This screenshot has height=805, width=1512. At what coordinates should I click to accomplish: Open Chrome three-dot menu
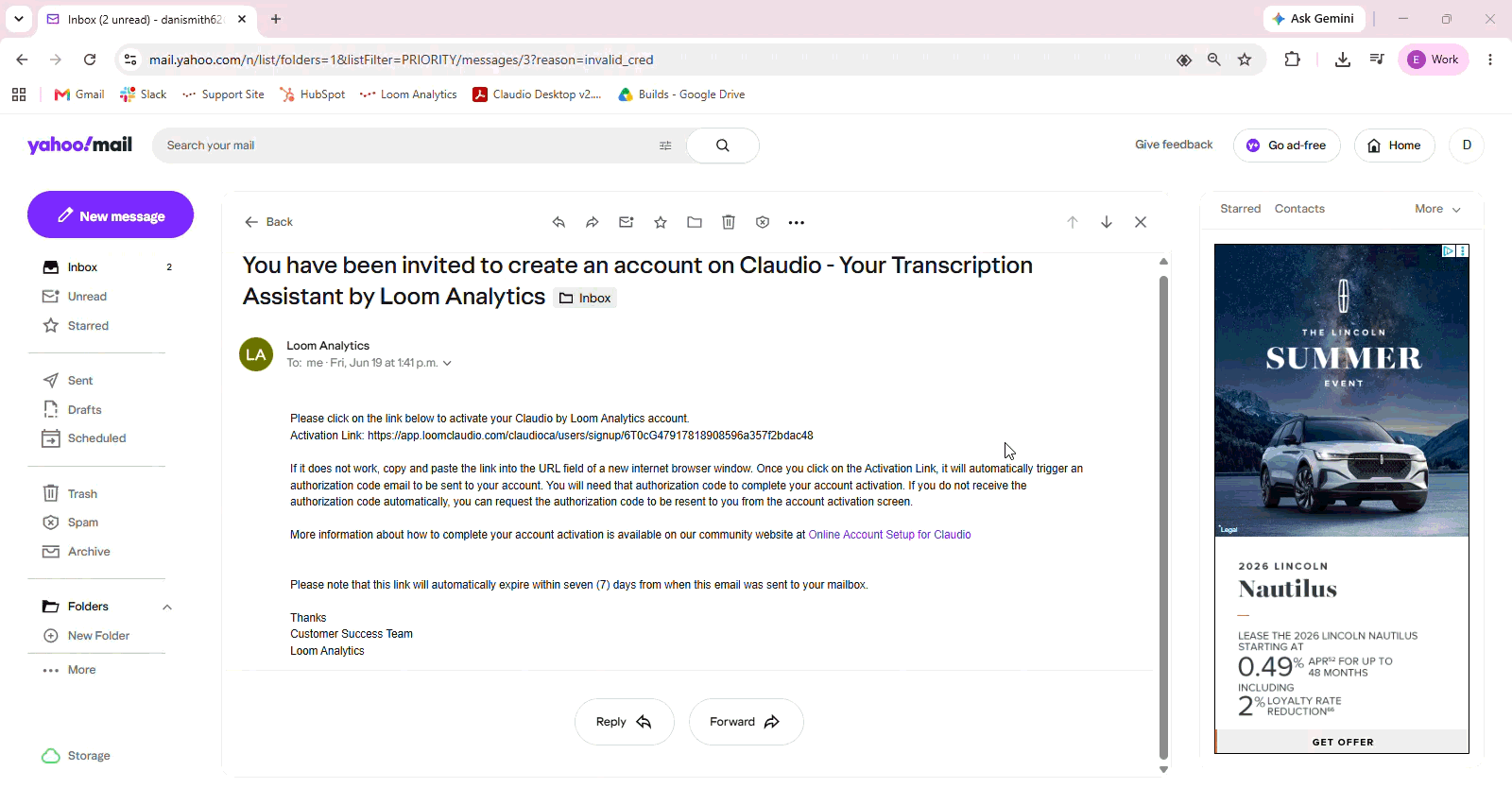coord(1490,60)
